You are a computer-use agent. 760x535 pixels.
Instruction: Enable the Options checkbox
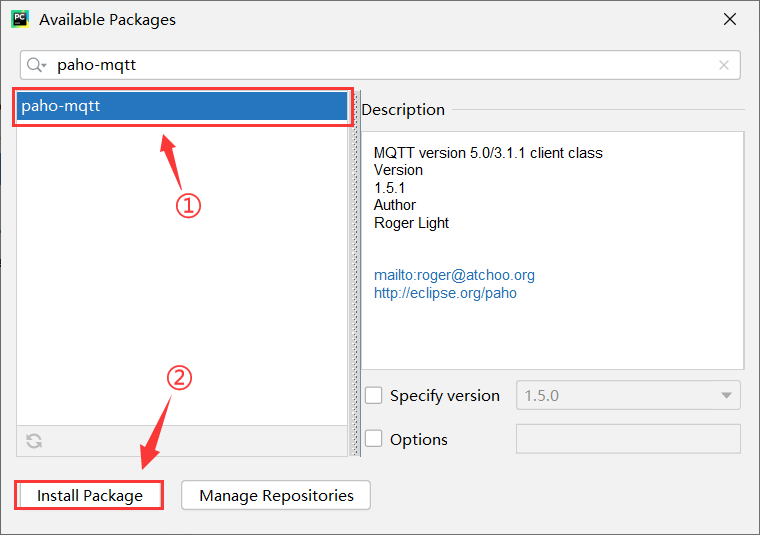coord(374,439)
